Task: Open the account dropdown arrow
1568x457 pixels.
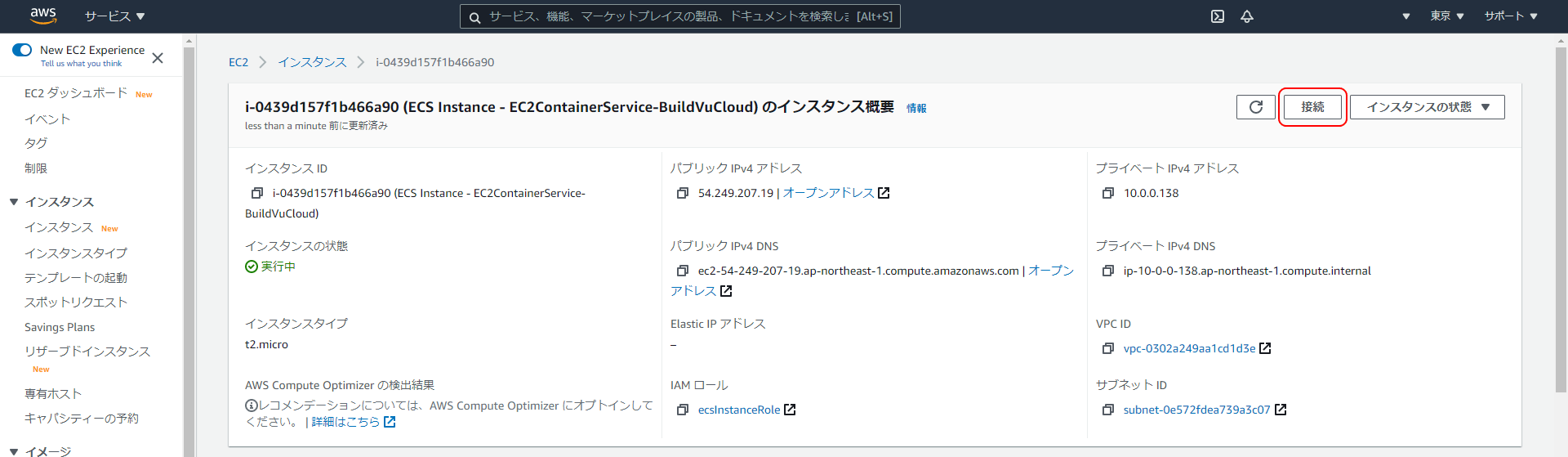Action: (1405, 16)
